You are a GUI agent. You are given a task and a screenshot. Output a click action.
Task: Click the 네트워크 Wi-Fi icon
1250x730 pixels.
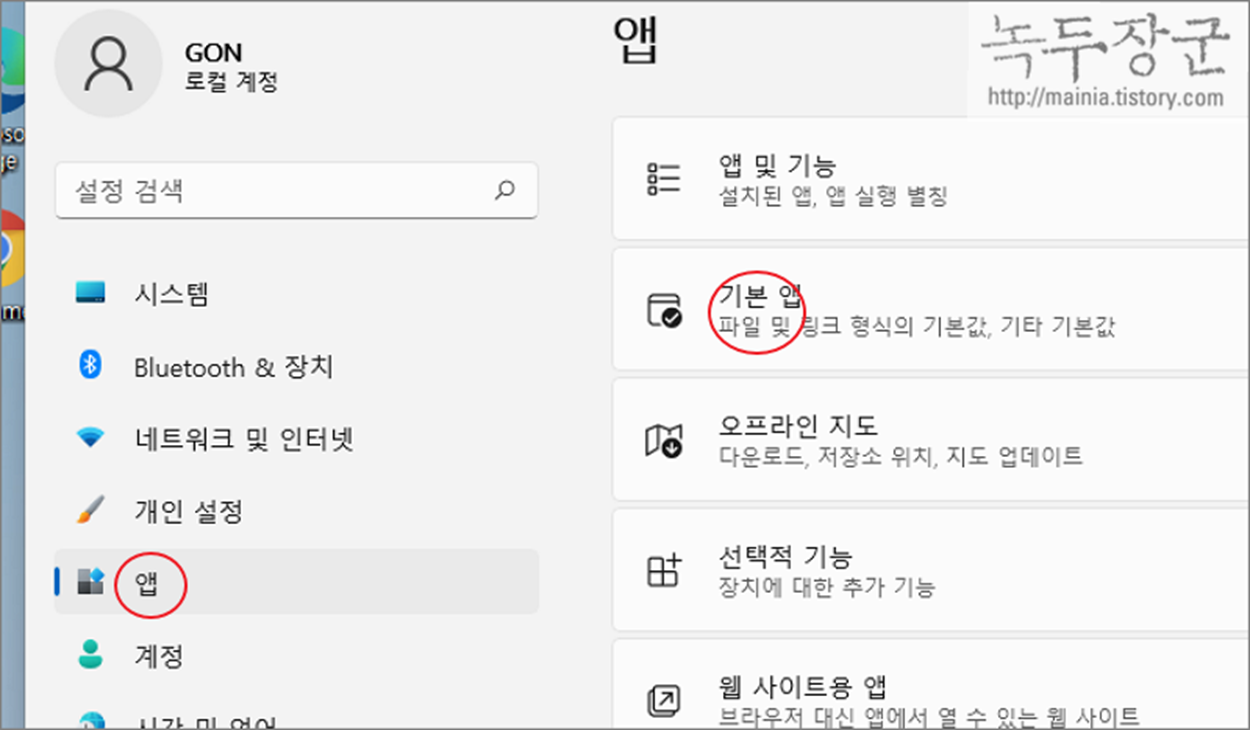coord(90,438)
